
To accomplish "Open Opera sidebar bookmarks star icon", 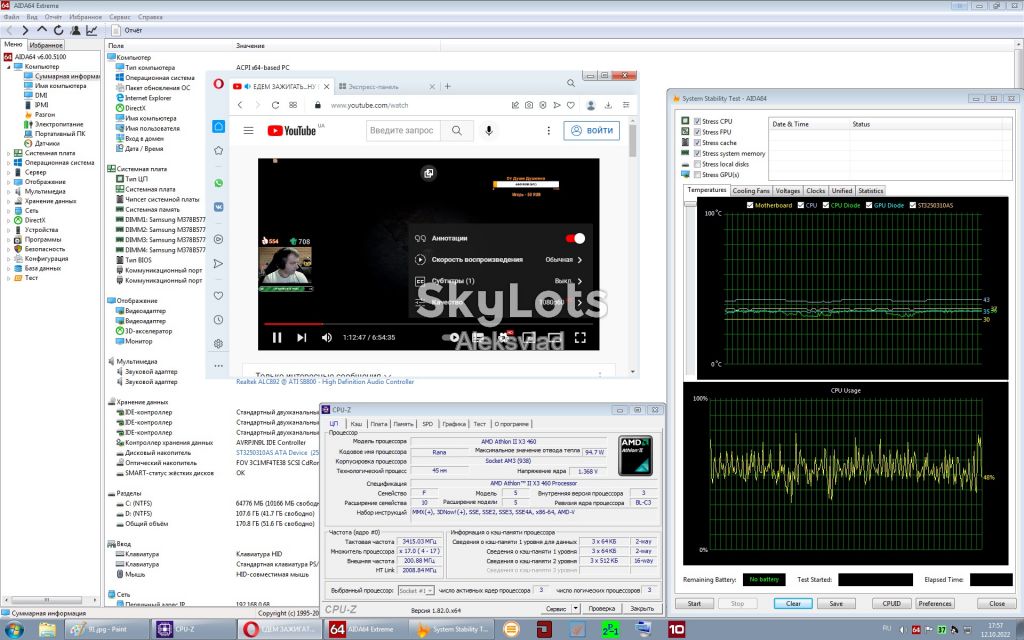I will [219, 150].
